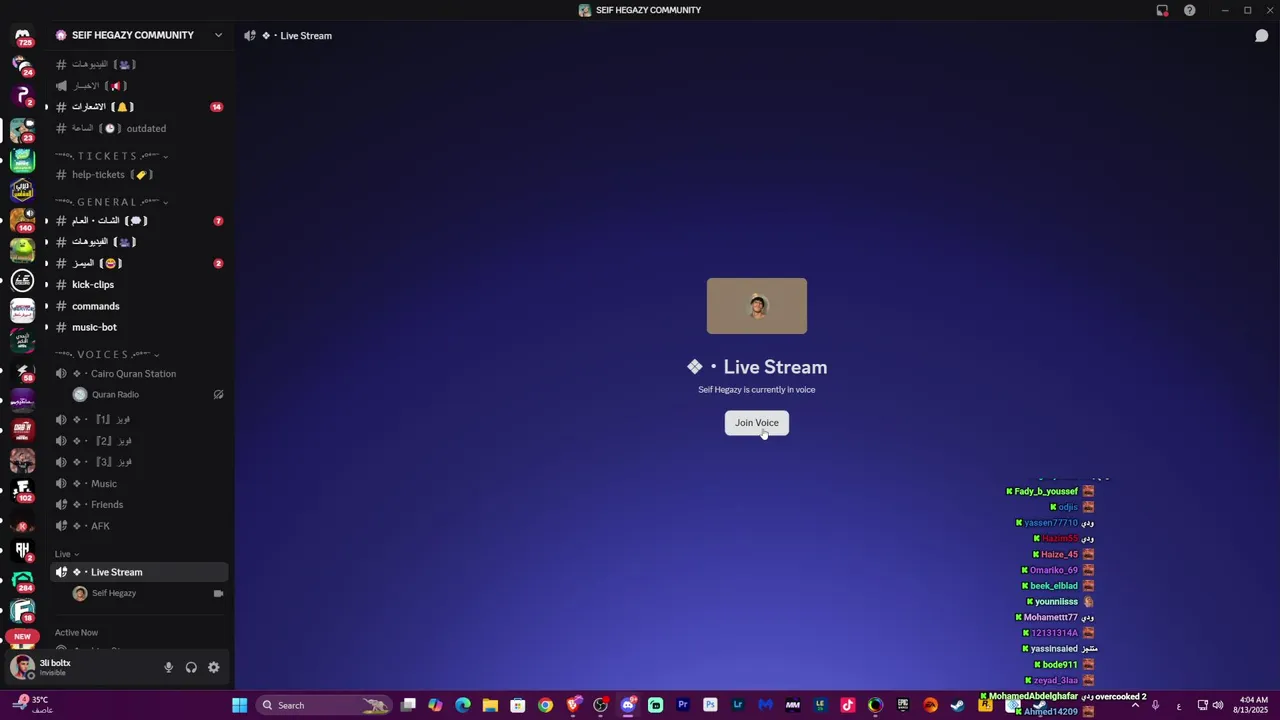The width and height of the screenshot is (1280, 720).
Task: Open TikTok from the taskbar
Action: (x=848, y=705)
